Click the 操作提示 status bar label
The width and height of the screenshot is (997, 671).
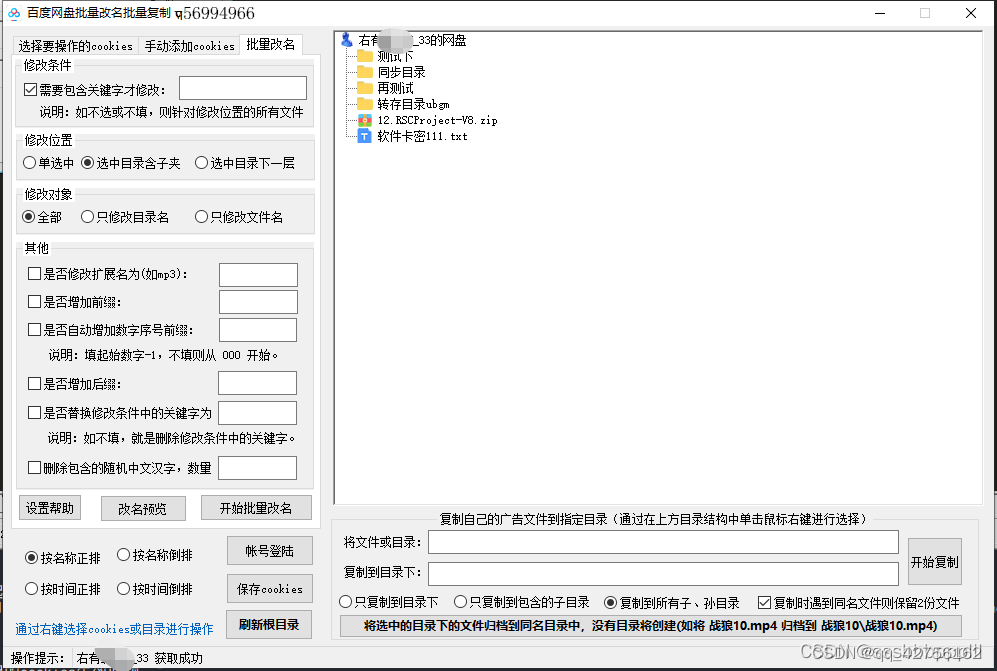point(38,658)
